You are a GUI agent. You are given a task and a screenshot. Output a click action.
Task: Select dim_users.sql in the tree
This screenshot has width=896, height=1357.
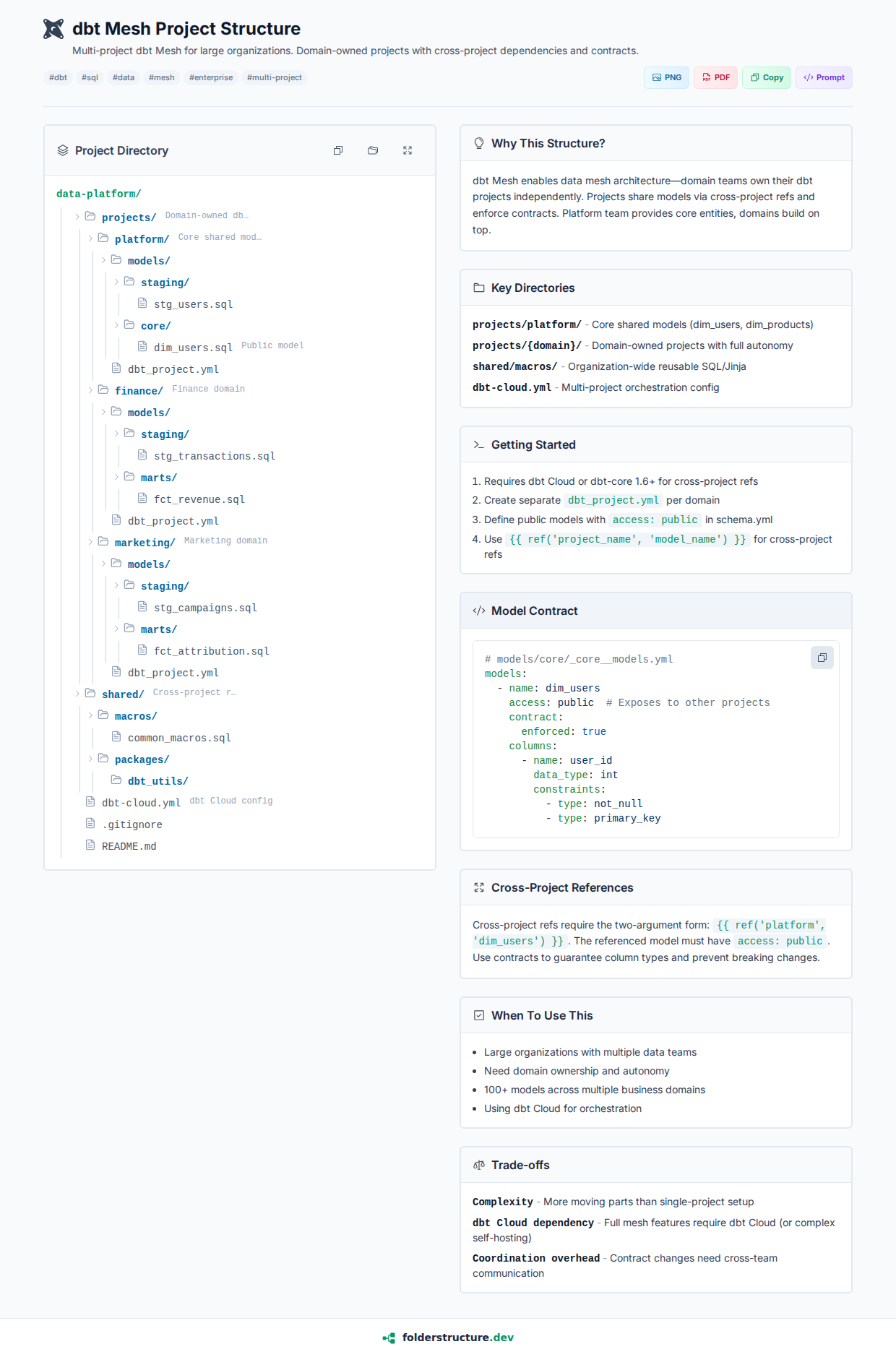click(x=193, y=348)
